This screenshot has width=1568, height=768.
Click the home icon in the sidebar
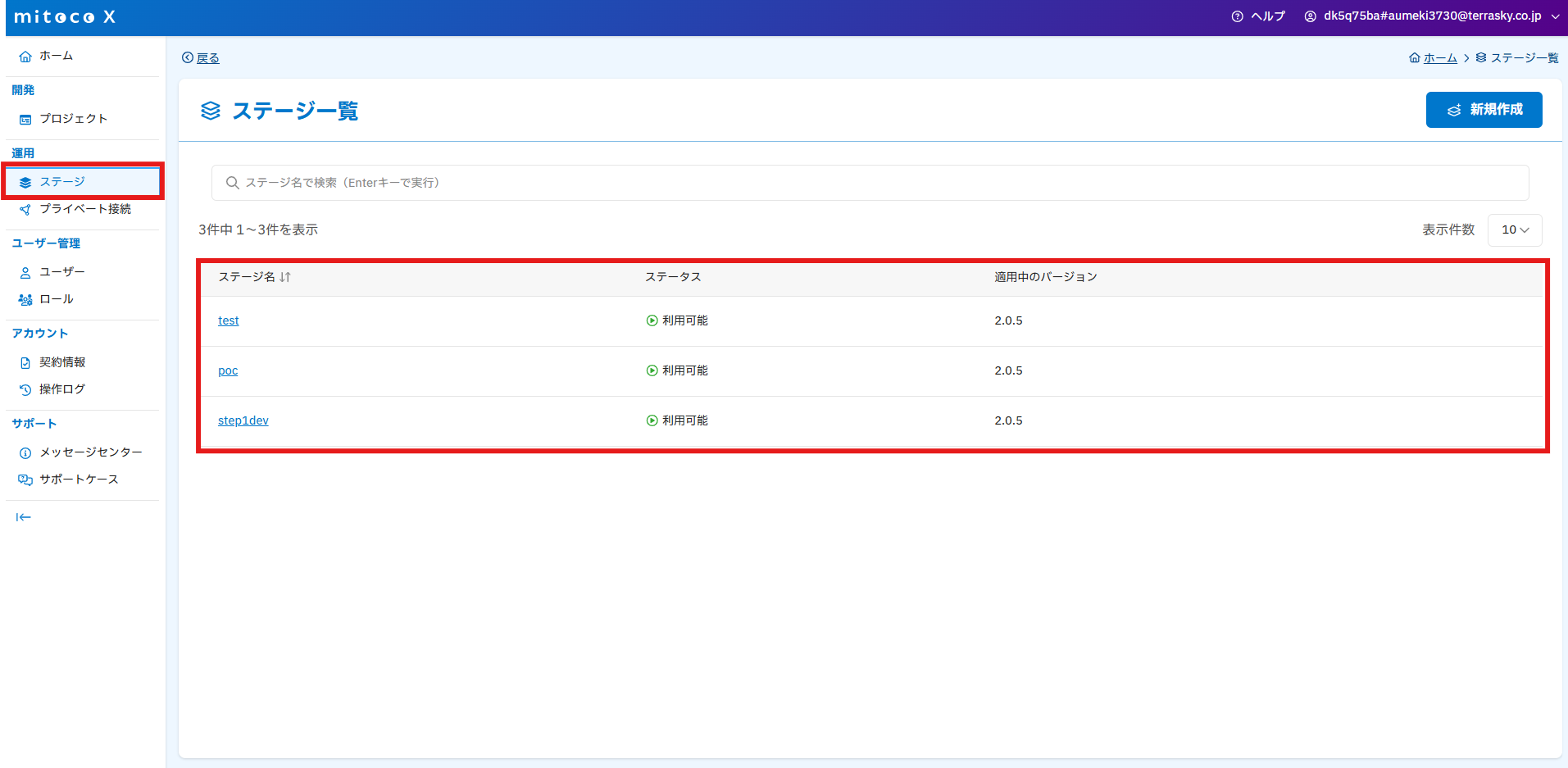[x=25, y=57]
